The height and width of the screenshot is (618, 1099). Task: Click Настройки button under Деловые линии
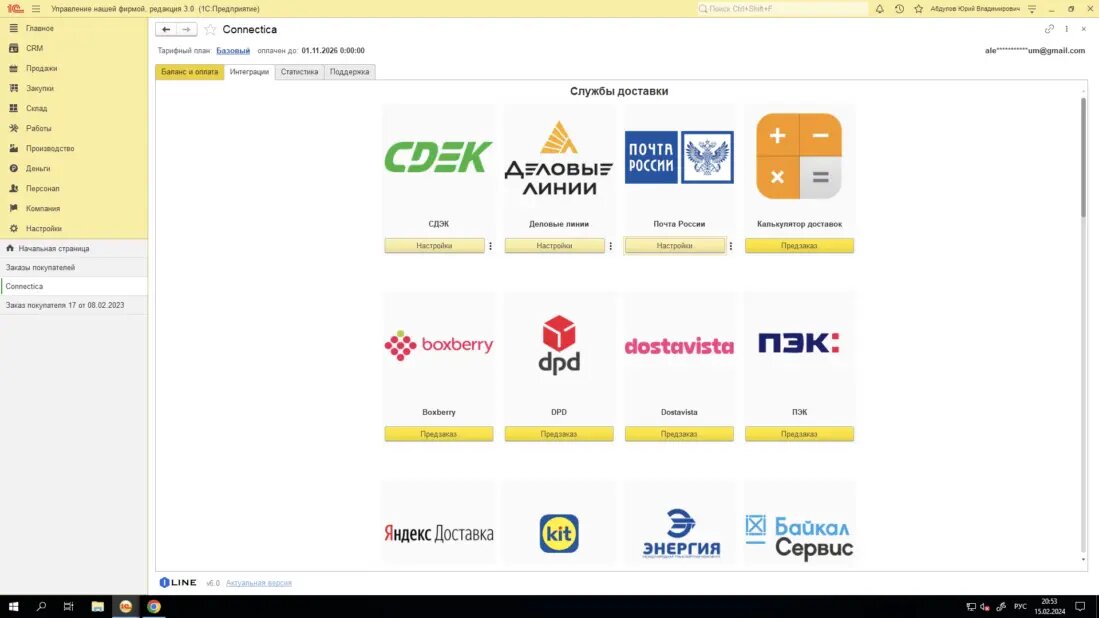(x=554, y=246)
